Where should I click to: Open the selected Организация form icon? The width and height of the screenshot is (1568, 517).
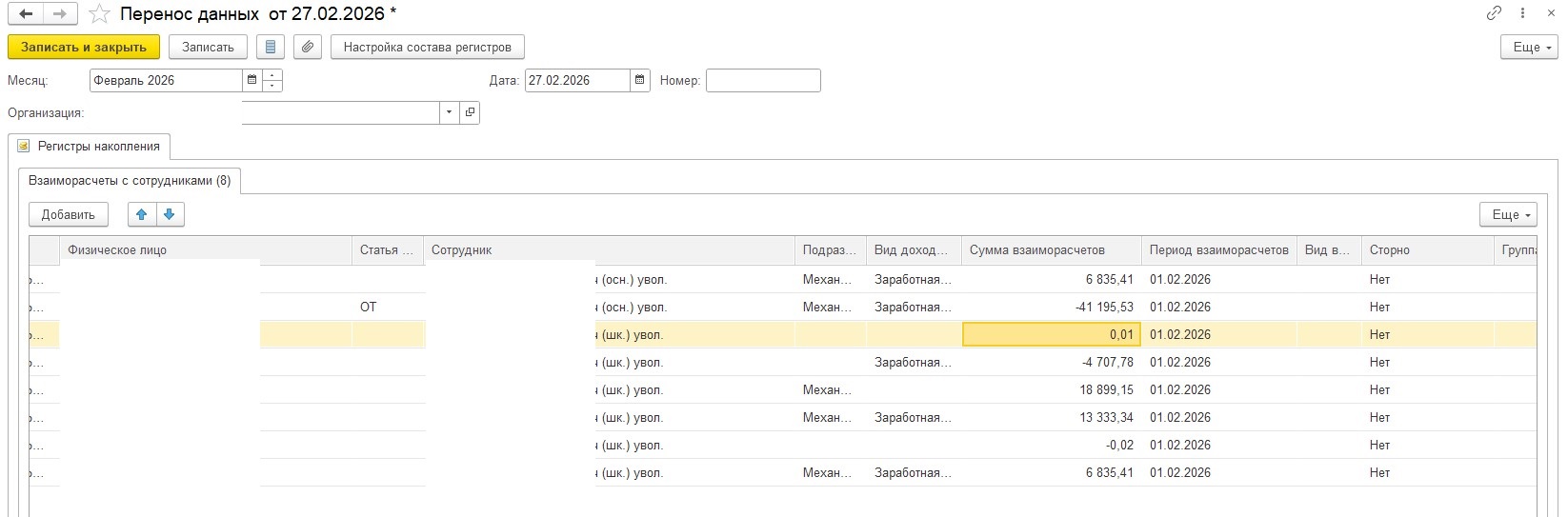click(470, 112)
